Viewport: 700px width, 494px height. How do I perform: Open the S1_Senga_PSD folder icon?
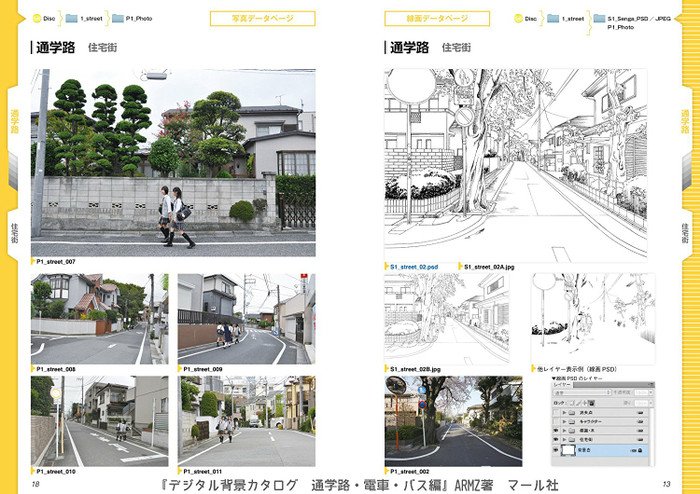(x=599, y=18)
